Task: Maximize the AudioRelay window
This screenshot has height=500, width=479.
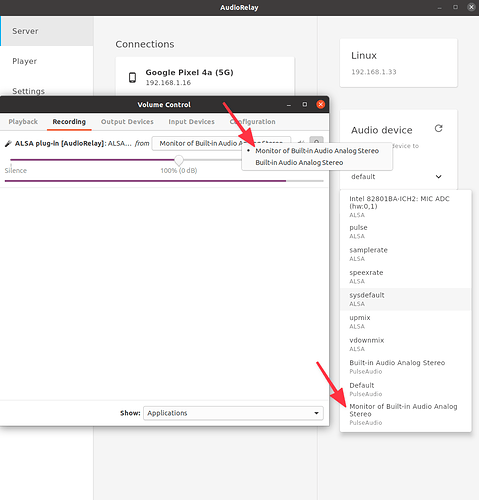Action: (455, 7)
